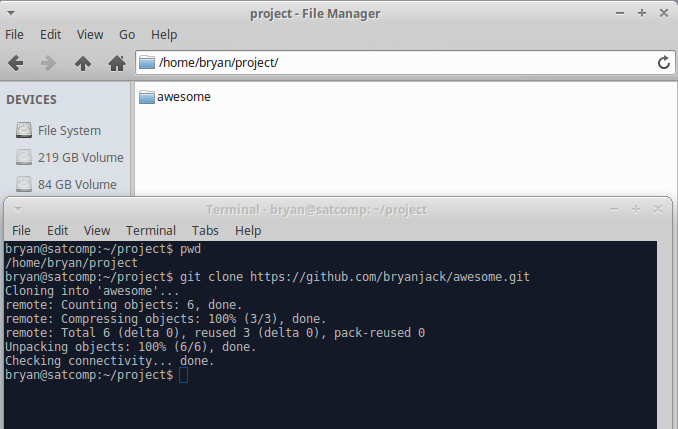Open the File Manager's Help menu

point(164,35)
